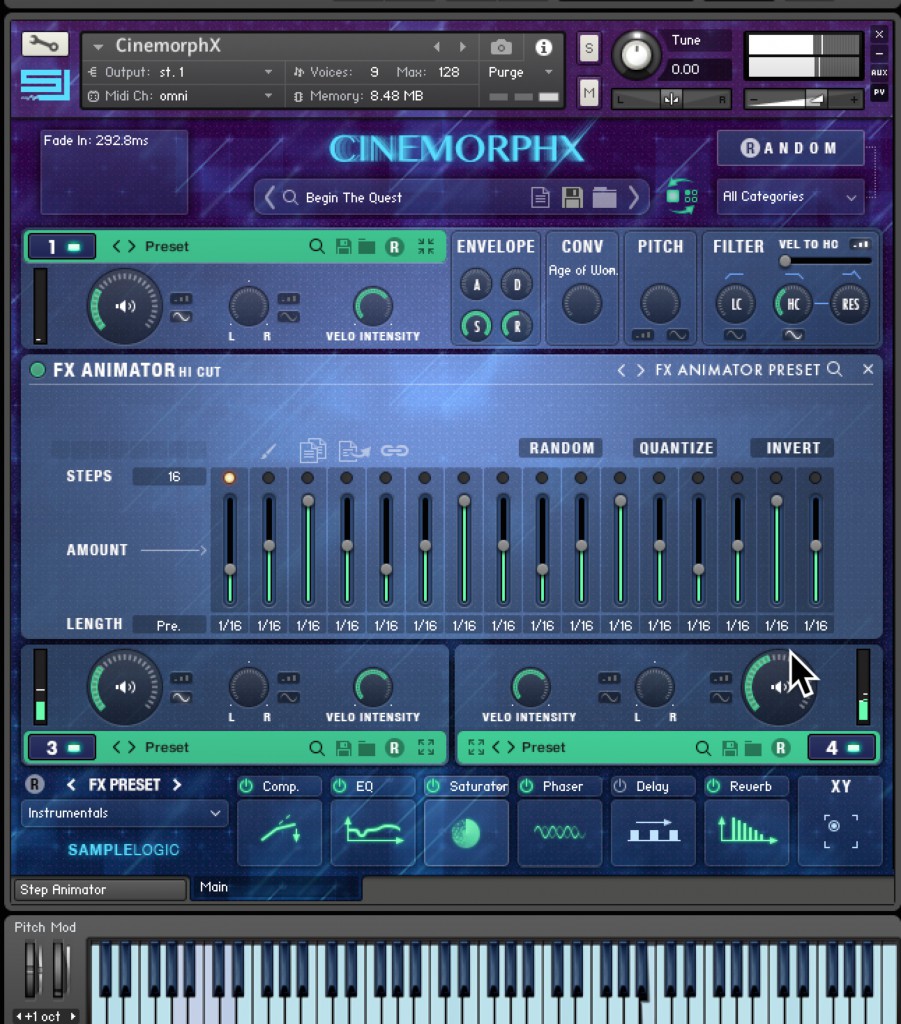901x1024 pixels.
Task: Click the new preset document icon
Action: tap(540, 197)
